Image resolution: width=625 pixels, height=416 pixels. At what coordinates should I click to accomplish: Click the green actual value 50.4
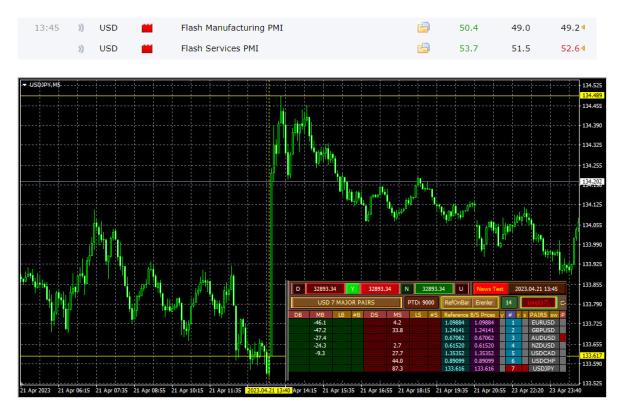point(468,28)
